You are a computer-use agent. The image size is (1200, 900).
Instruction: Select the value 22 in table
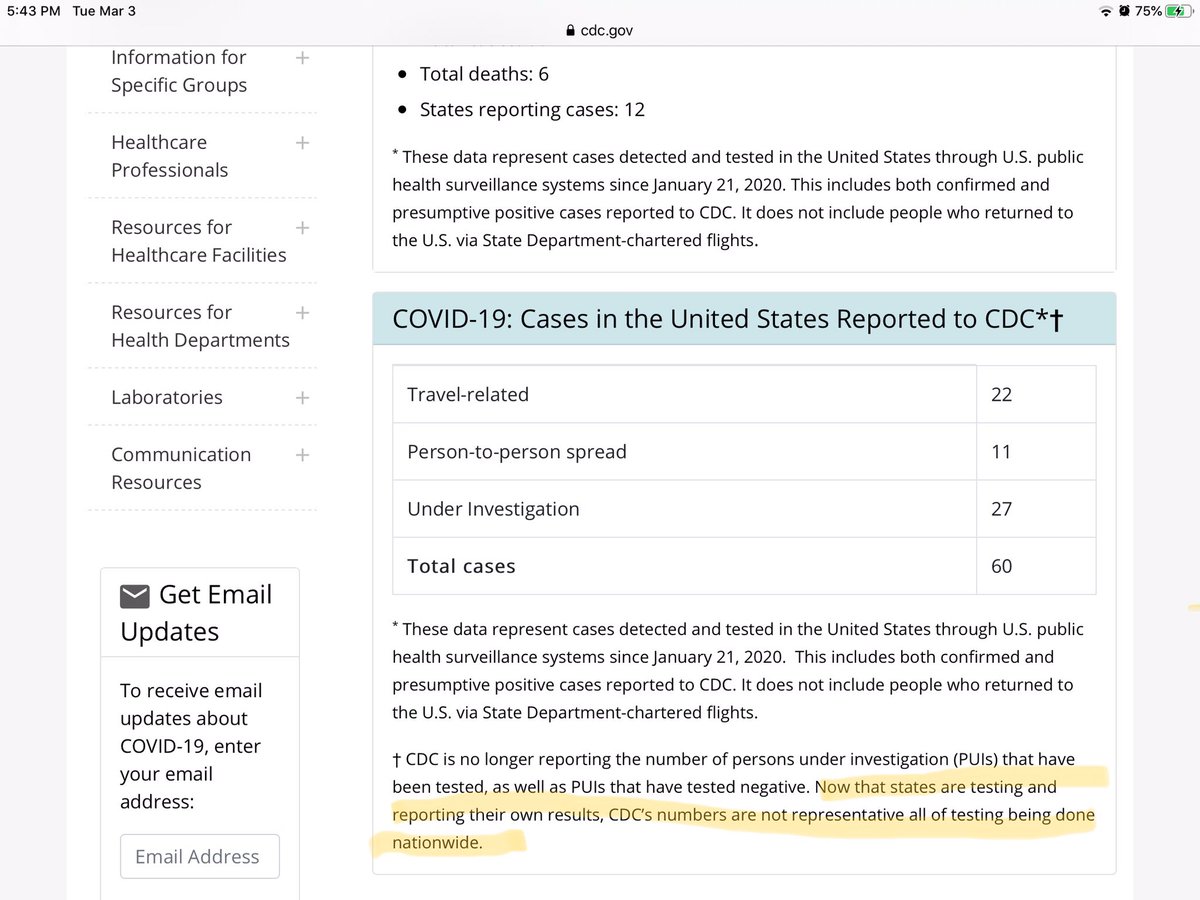point(1001,394)
